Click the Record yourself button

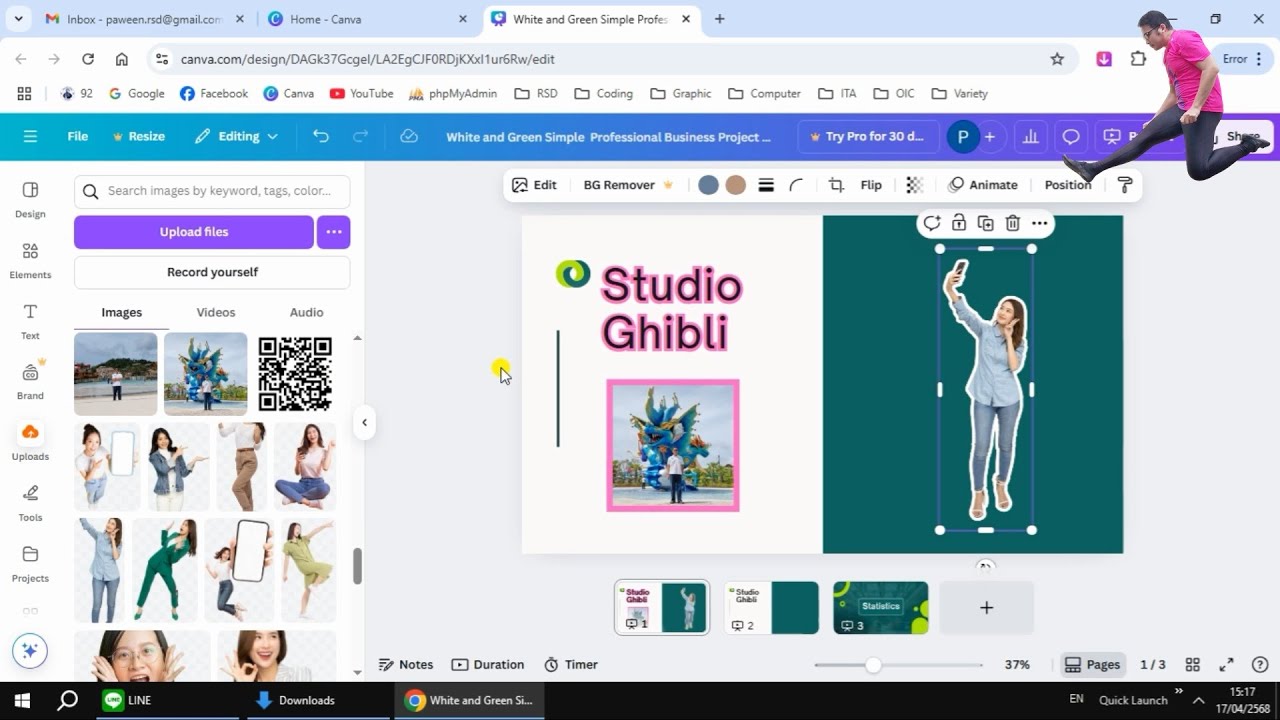[212, 272]
